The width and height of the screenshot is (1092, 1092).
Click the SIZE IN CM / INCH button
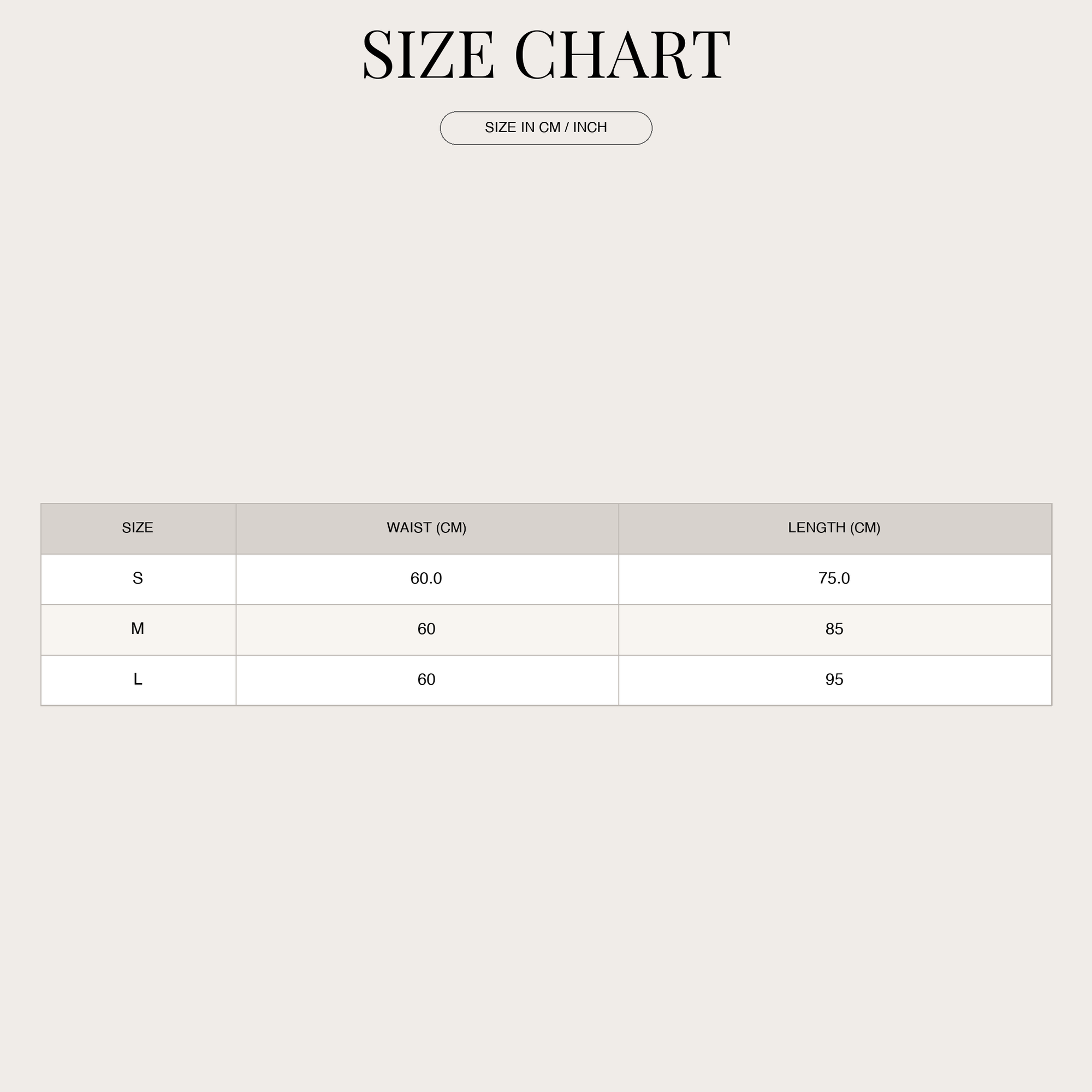[x=546, y=128]
